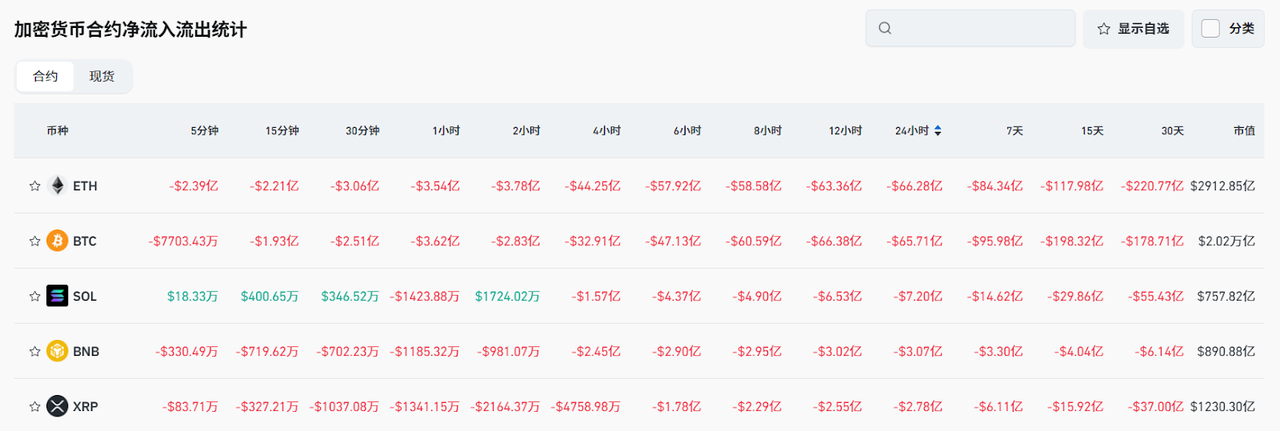Click the ETH coin logo icon
This screenshot has width=1280, height=431.
tap(57, 186)
